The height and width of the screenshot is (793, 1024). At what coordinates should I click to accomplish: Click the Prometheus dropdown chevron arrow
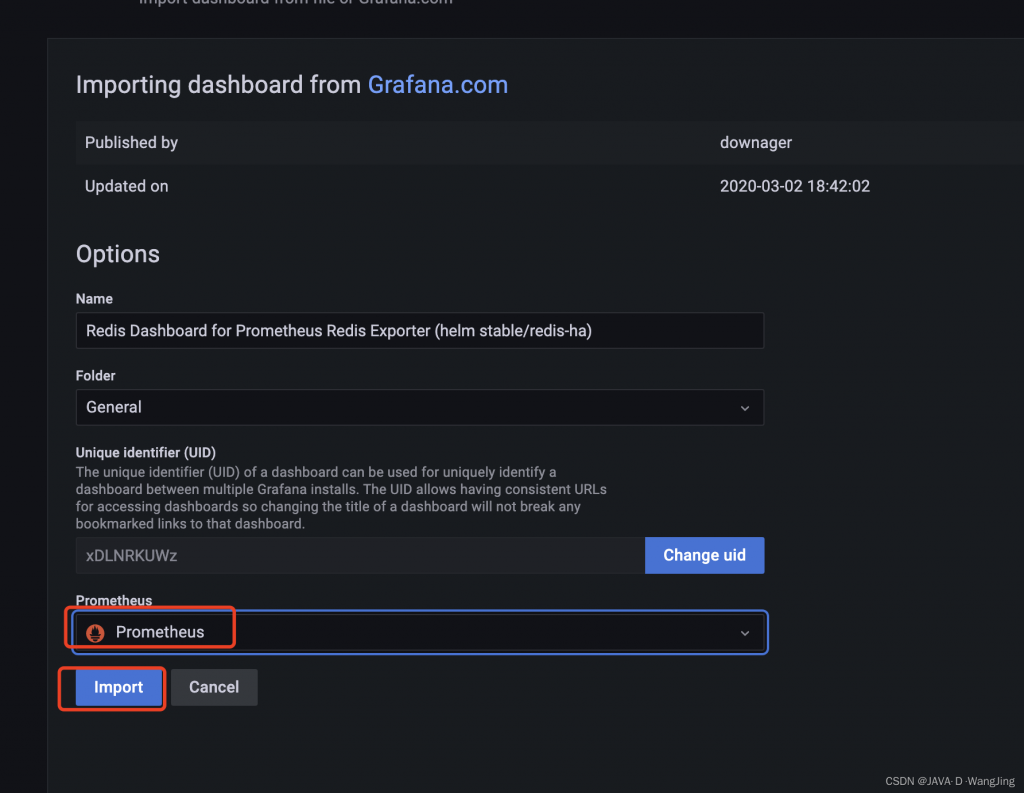pos(744,633)
